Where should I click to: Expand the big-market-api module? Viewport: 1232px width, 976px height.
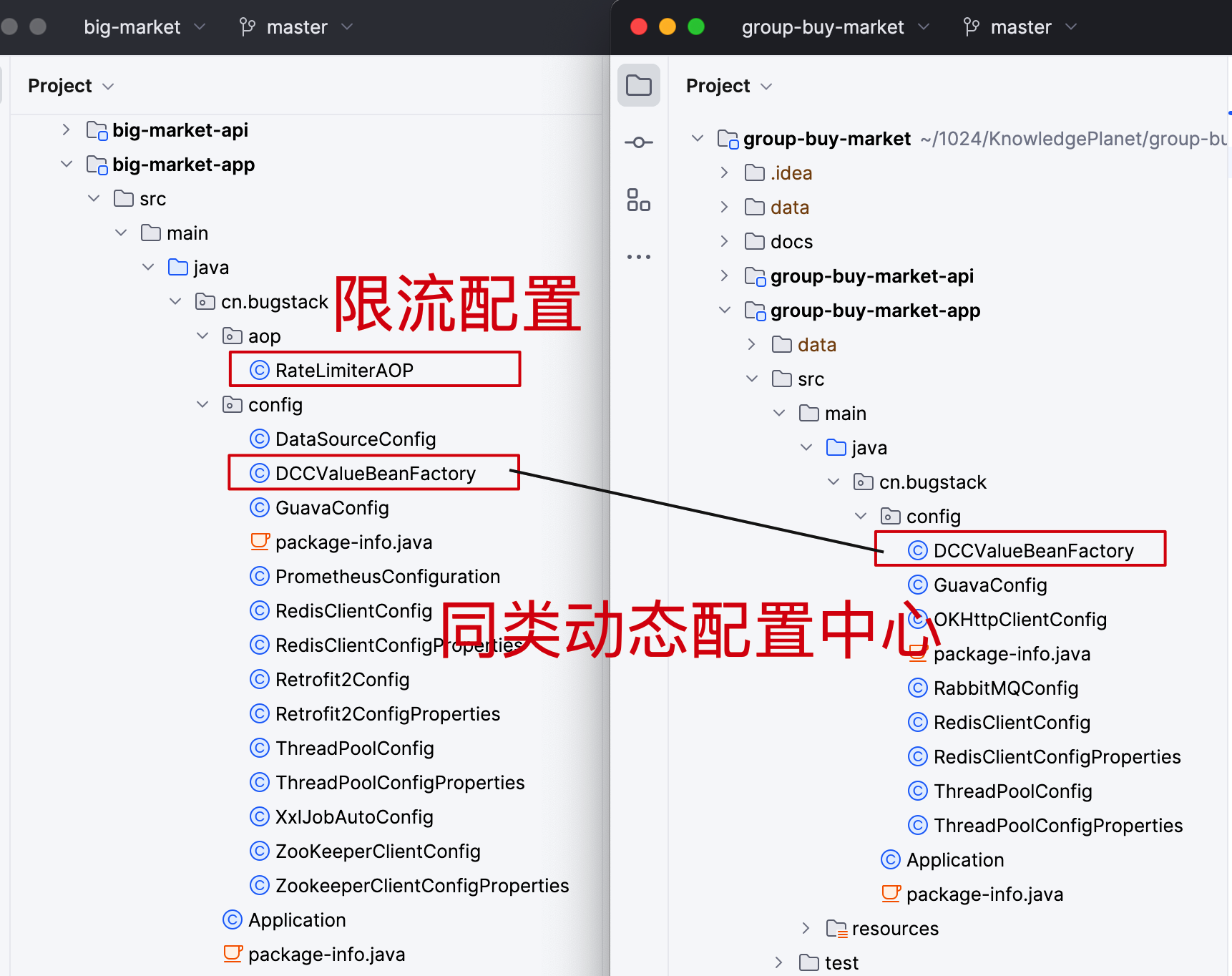pos(66,130)
